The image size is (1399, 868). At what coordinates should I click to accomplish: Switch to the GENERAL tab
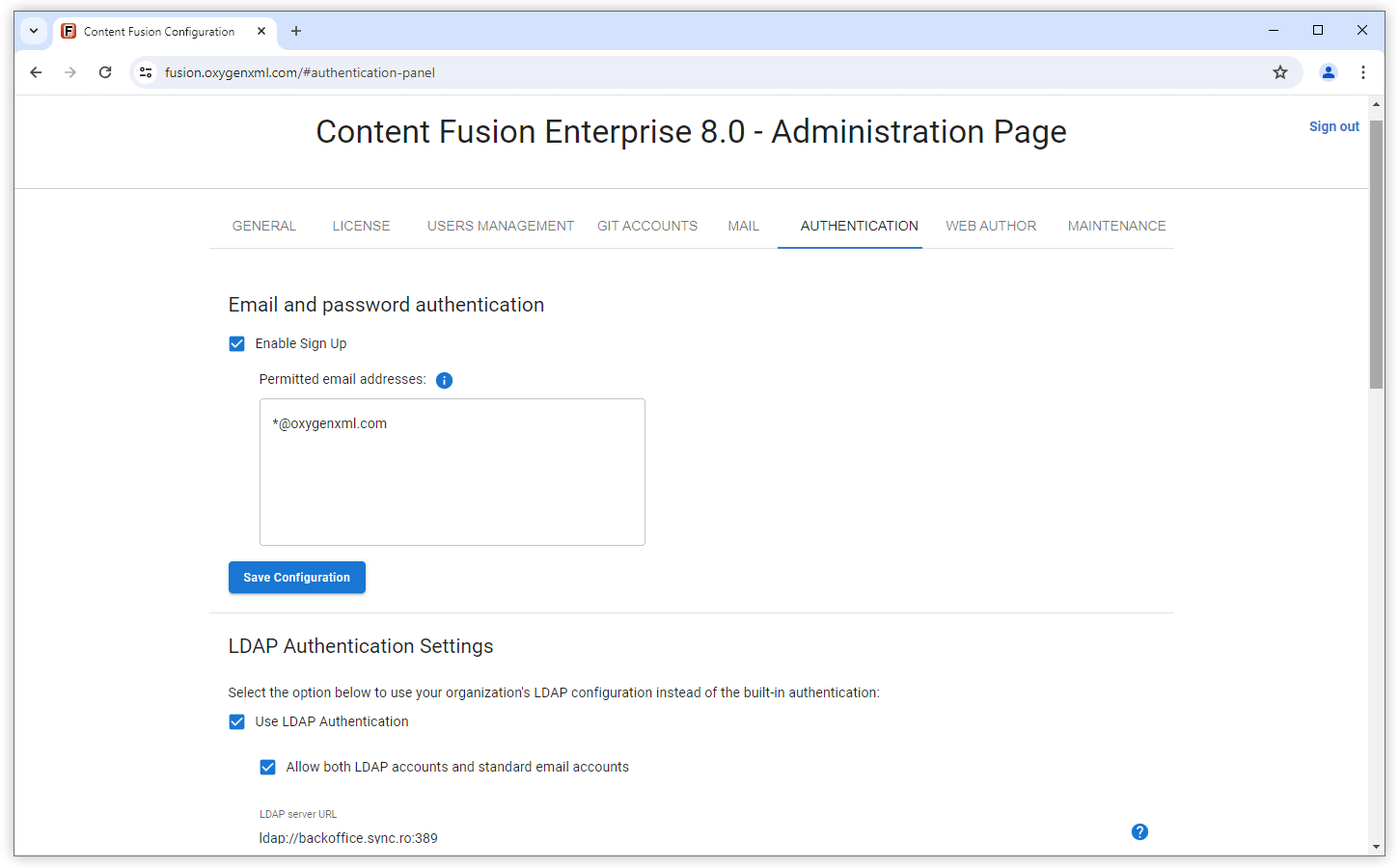(x=264, y=226)
